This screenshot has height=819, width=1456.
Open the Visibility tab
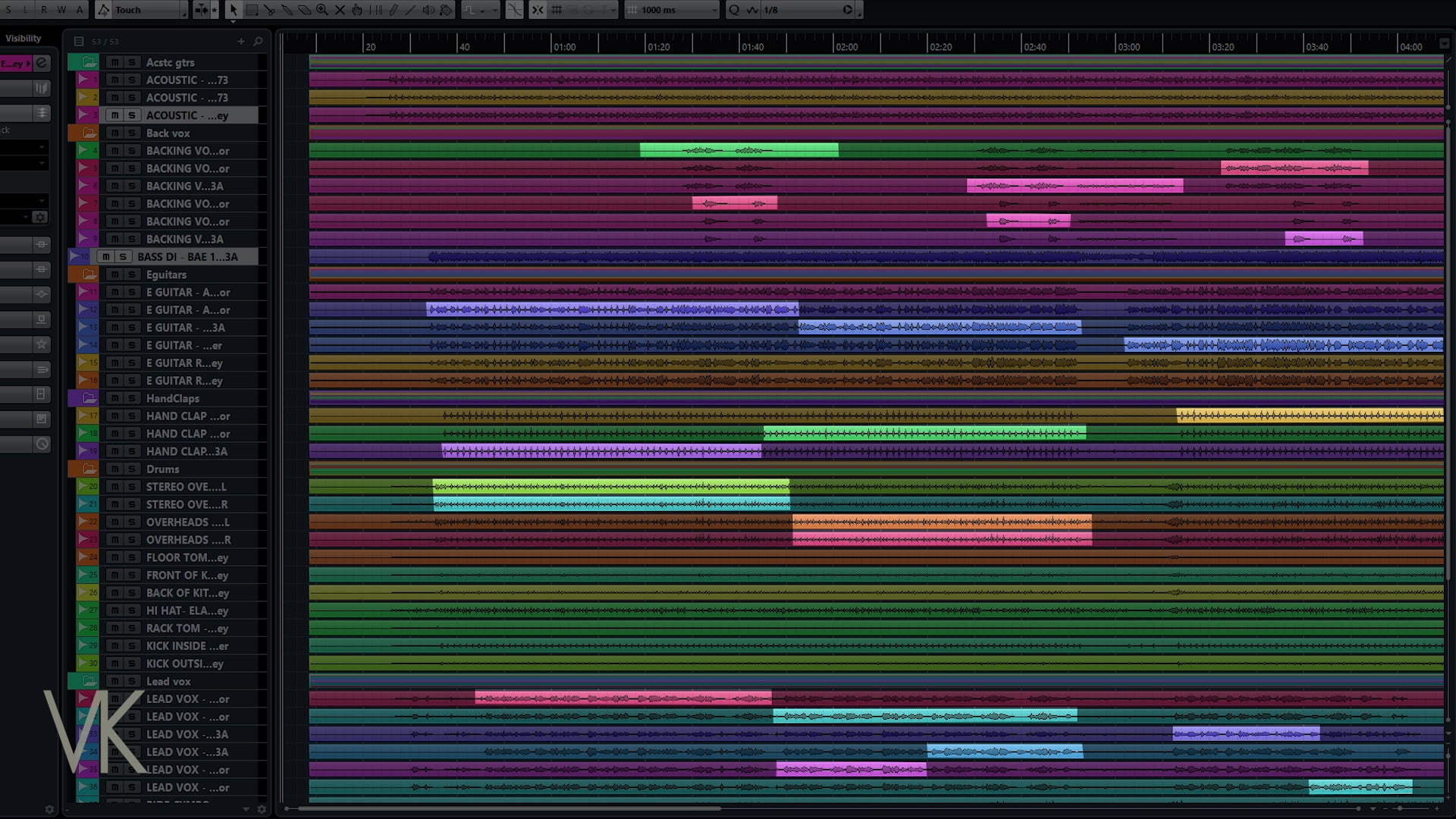point(24,38)
